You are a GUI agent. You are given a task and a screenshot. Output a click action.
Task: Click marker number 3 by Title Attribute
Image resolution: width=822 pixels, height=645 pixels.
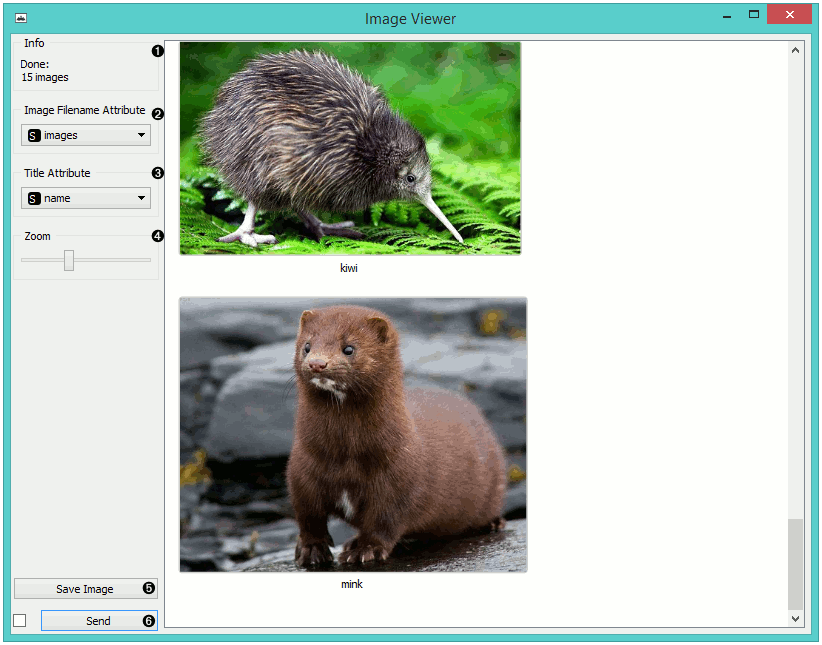coord(157,173)
